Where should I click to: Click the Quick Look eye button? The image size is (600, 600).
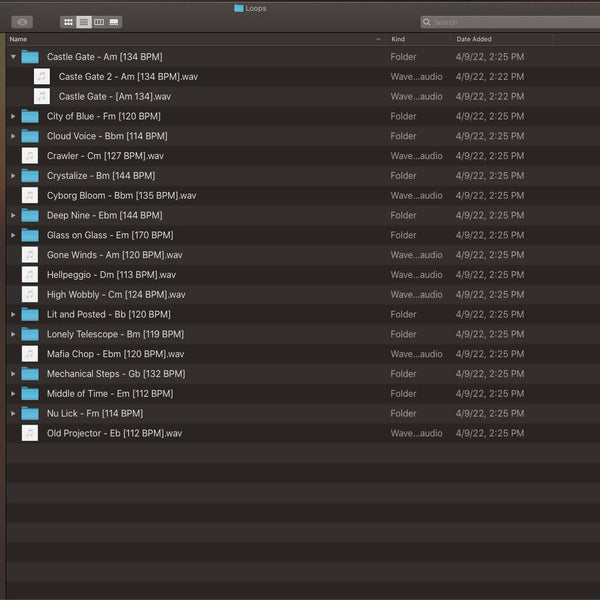[x=21, y=22]
